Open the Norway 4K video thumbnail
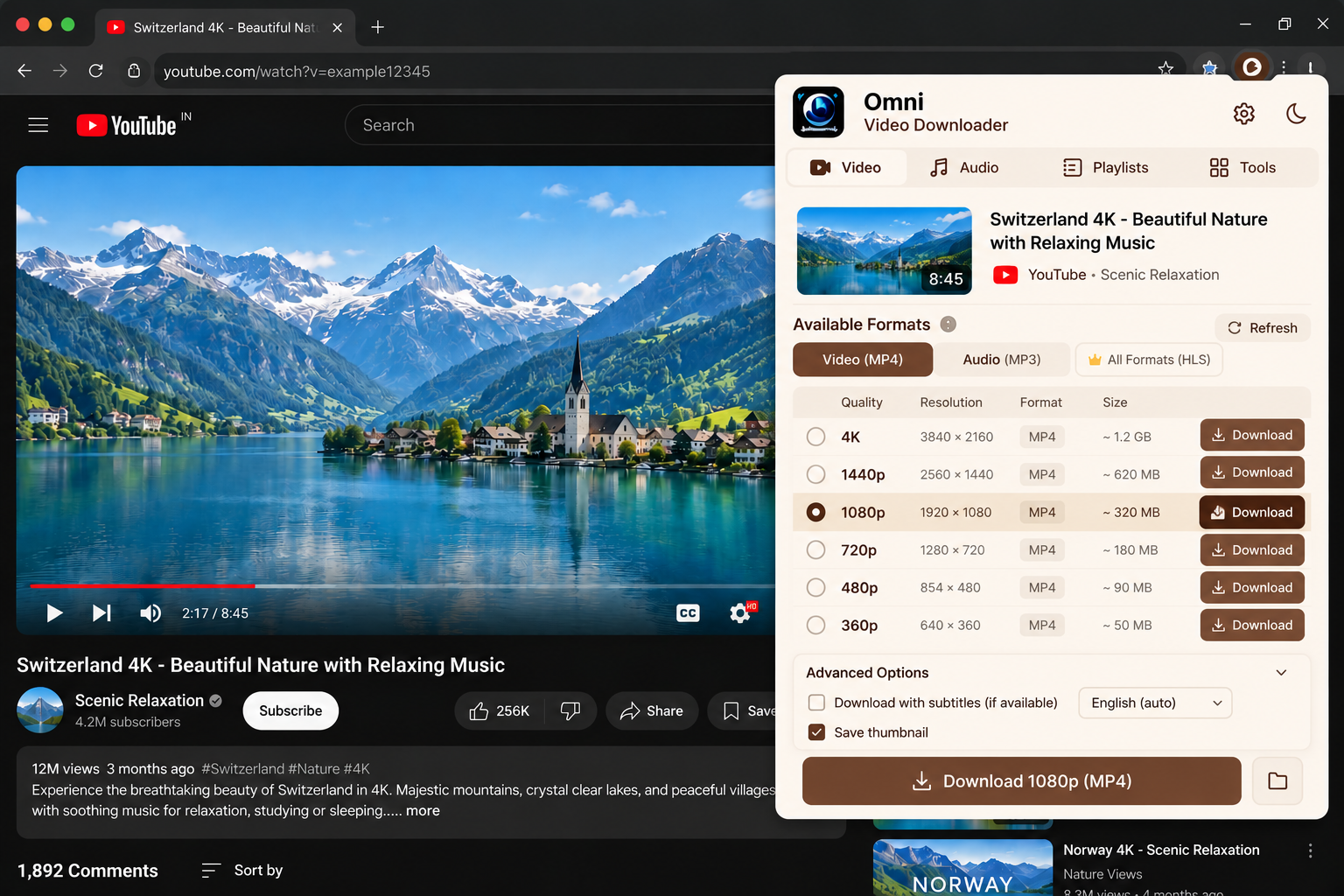Image resolution: width=1344 pixels, height=896 pixels. 962,867
